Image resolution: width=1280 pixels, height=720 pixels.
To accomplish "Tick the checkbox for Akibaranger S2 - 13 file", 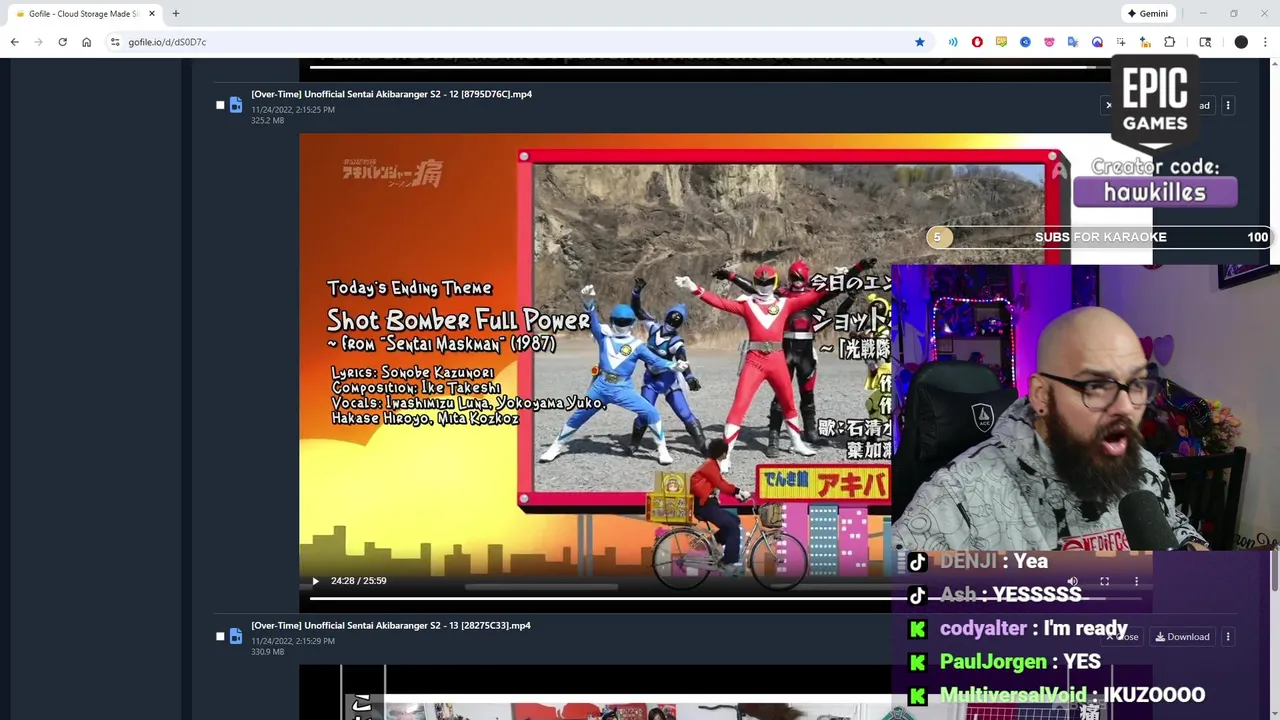I will pyautogui.click(x=220, y=636).
